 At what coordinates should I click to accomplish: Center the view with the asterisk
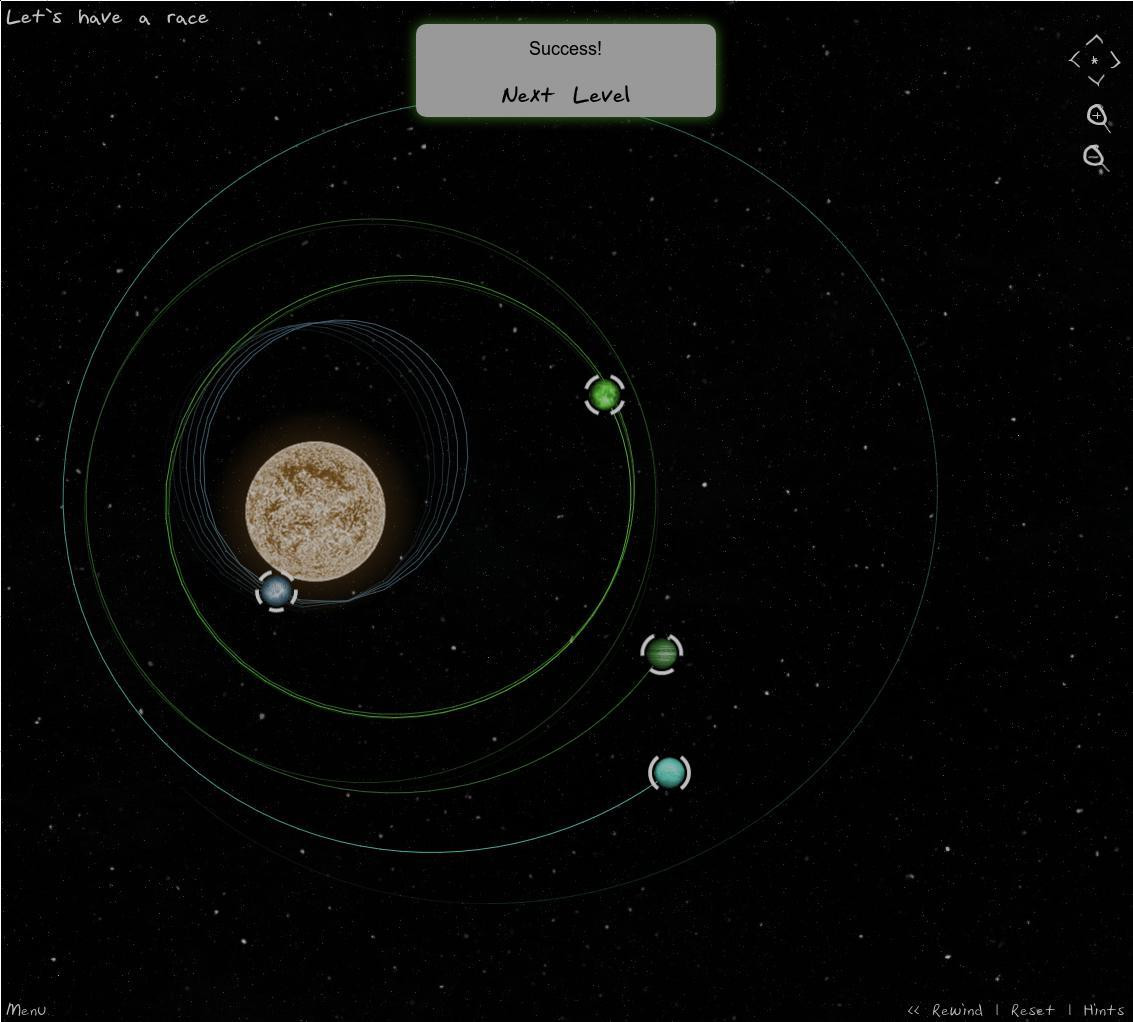(x=1095, y=61)
